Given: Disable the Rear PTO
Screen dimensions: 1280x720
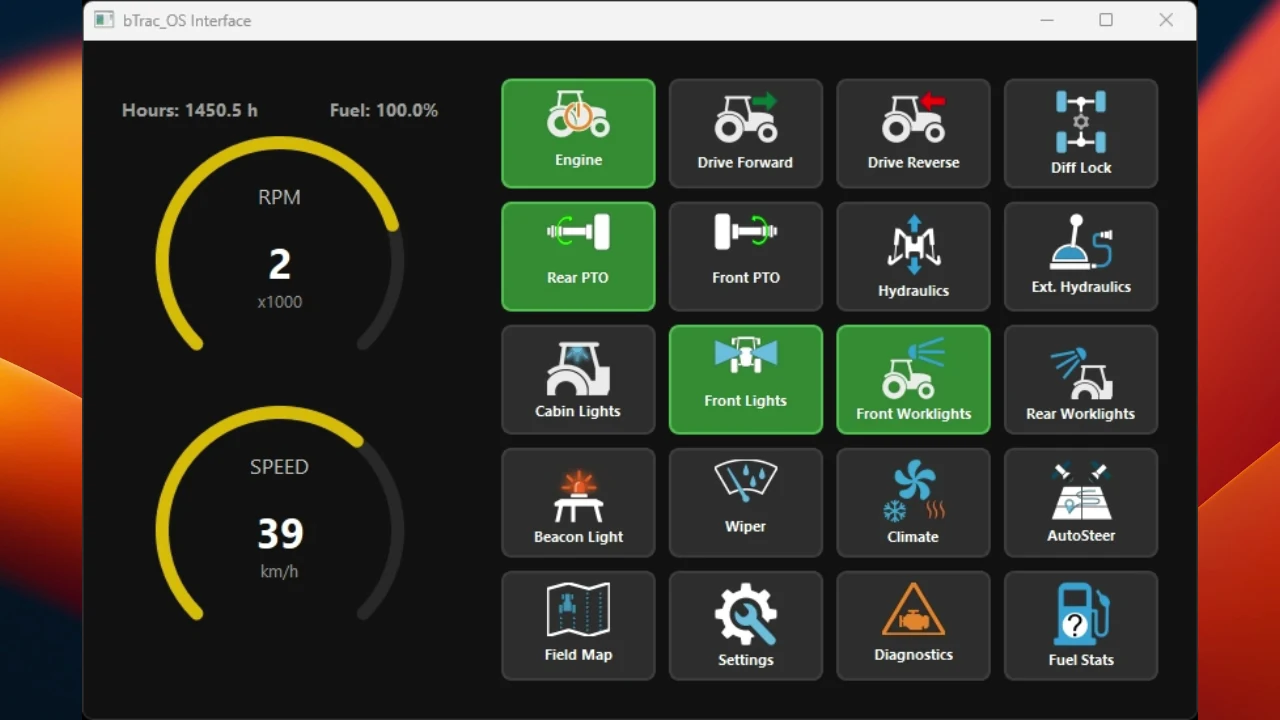Looking at the screenshot, I should [578, 256].
